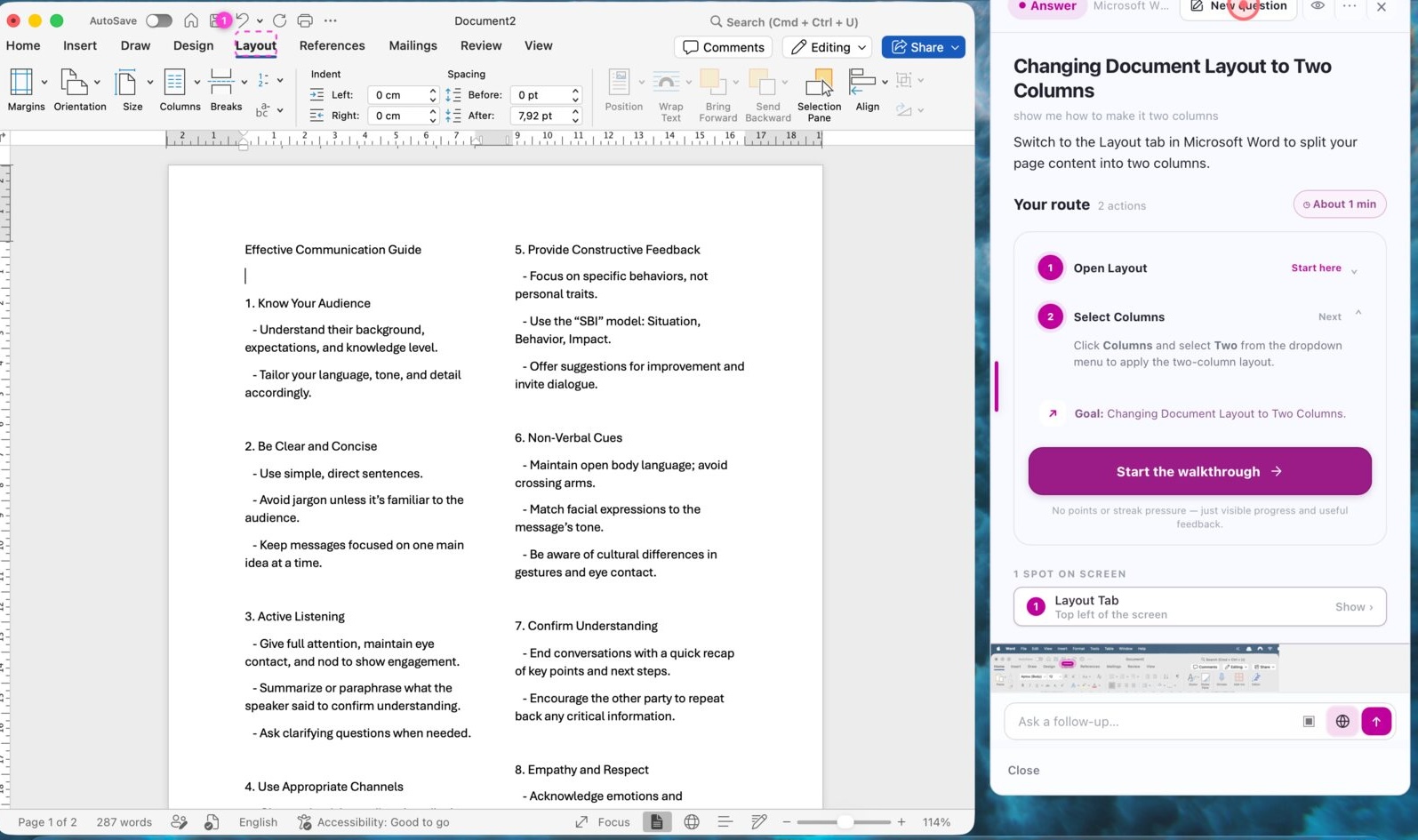1418x840 pixels.
Task: Toggle Focus mode in status bar
Action: point(603,822)
